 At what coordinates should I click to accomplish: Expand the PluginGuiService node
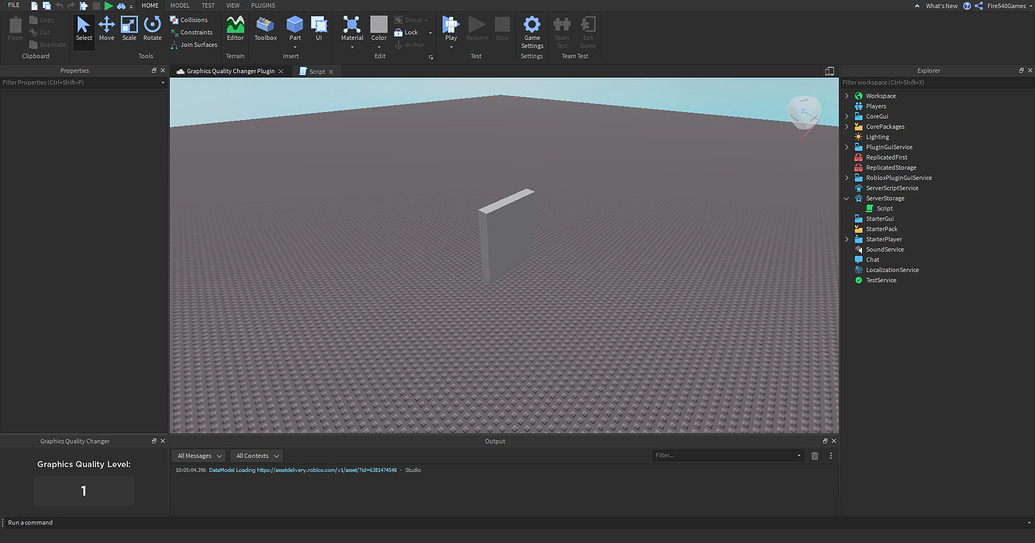[847, 147]
